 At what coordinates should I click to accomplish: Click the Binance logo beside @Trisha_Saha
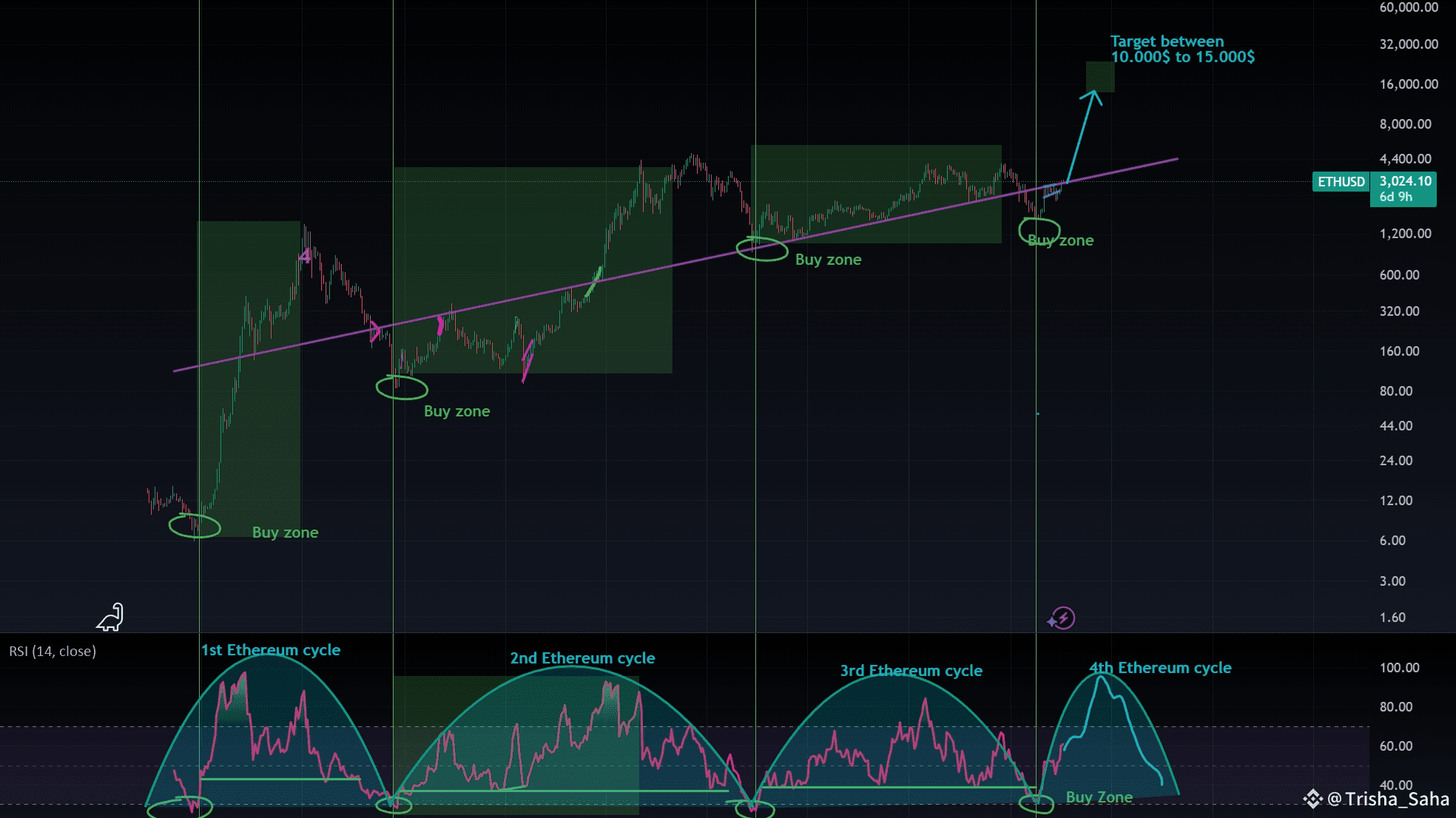1312,799
